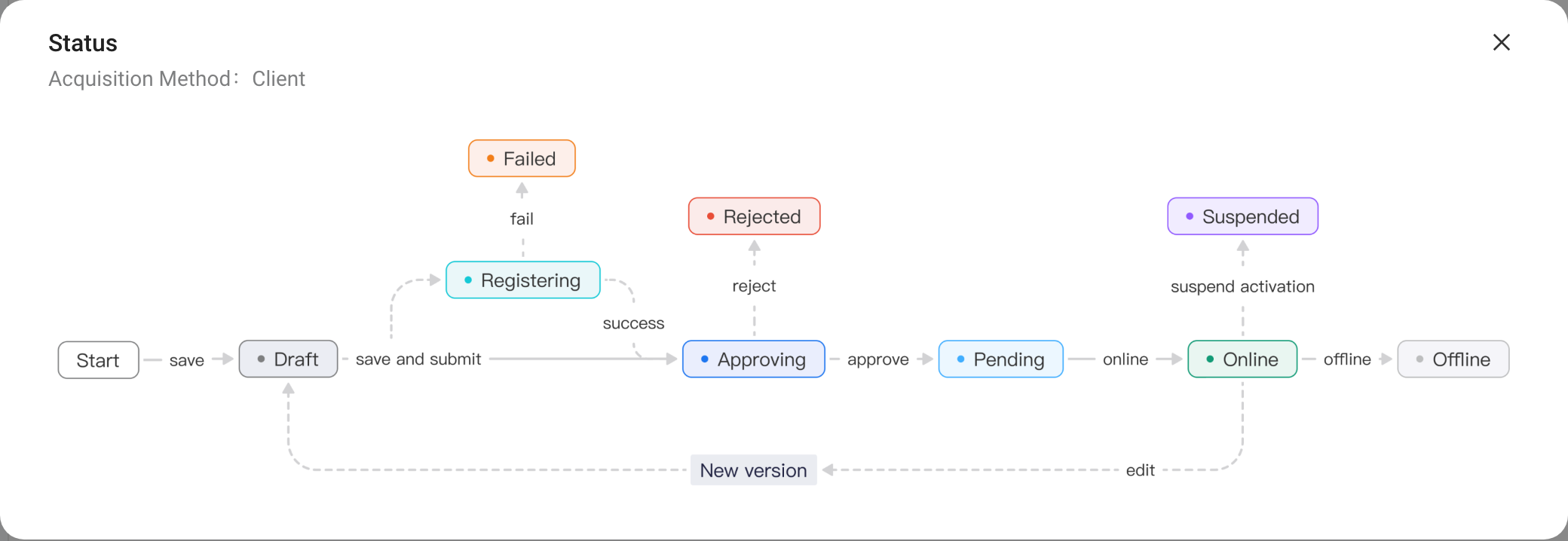Click the Registering status badge

523,280
